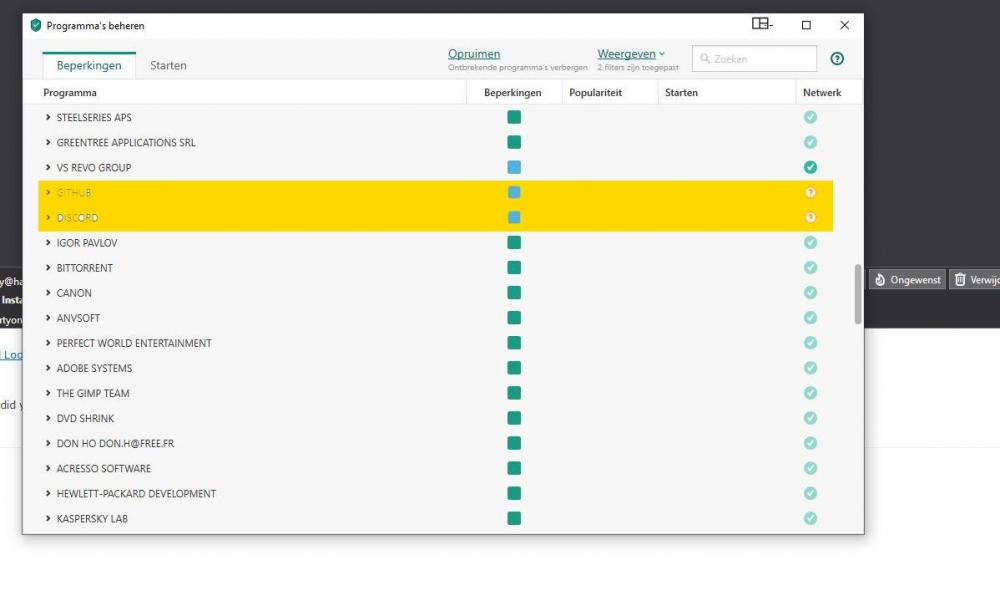Click network status icon for VS REVO GROUP

[810, 167]
